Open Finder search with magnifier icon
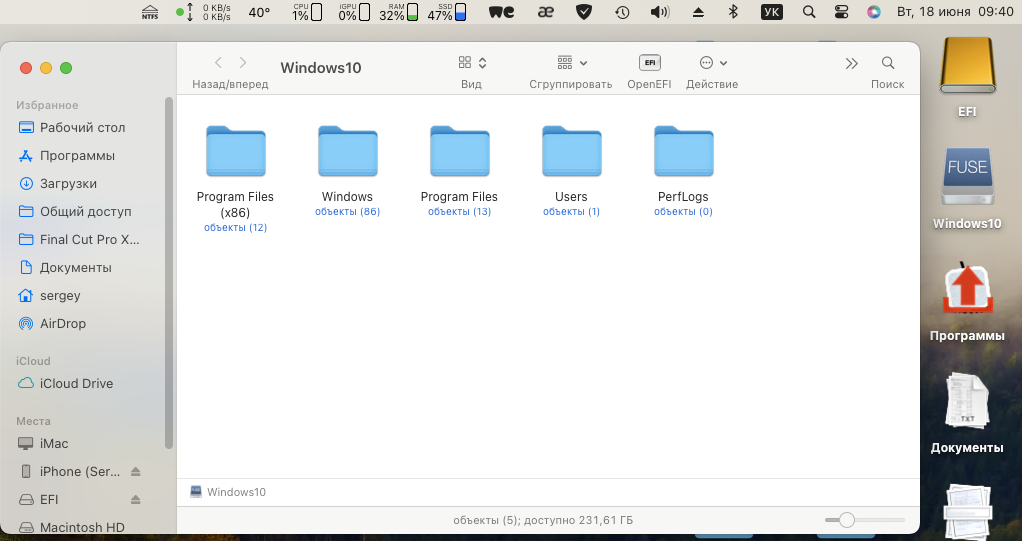 pyautogui.click(x=888, y=63)
